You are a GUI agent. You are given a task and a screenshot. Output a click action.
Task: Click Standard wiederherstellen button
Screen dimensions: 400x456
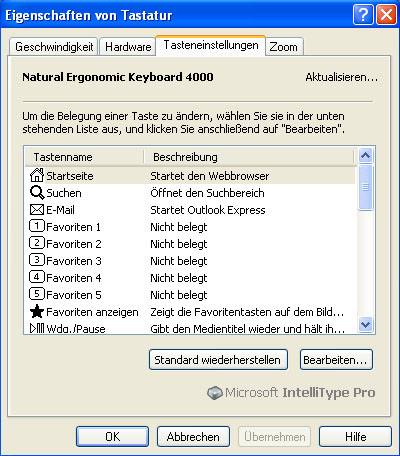218,360
